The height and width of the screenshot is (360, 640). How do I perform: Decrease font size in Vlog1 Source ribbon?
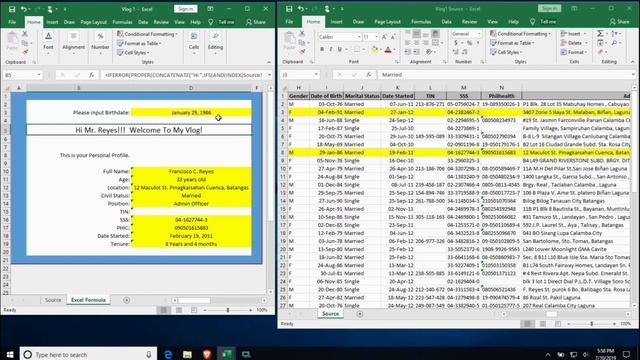click(x=393, y=37)
